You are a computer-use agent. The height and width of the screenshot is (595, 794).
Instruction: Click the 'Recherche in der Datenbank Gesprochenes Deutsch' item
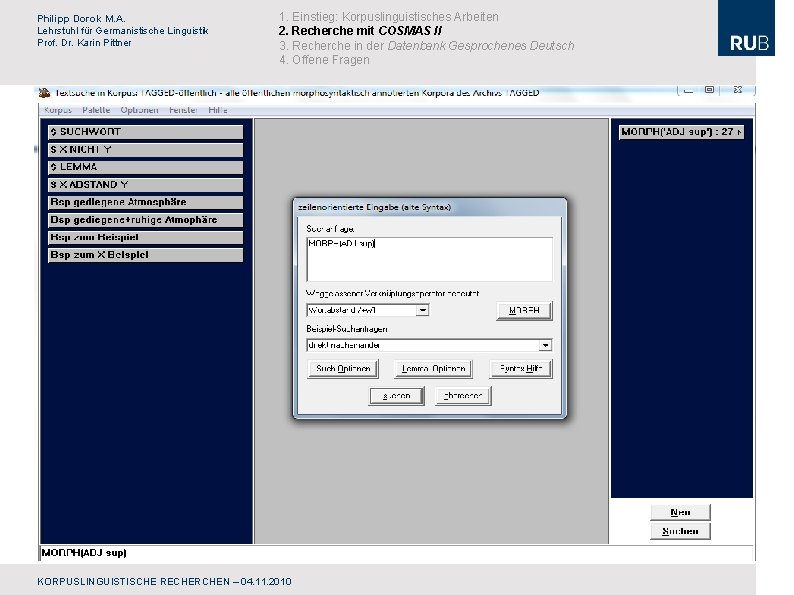point(426,46)
